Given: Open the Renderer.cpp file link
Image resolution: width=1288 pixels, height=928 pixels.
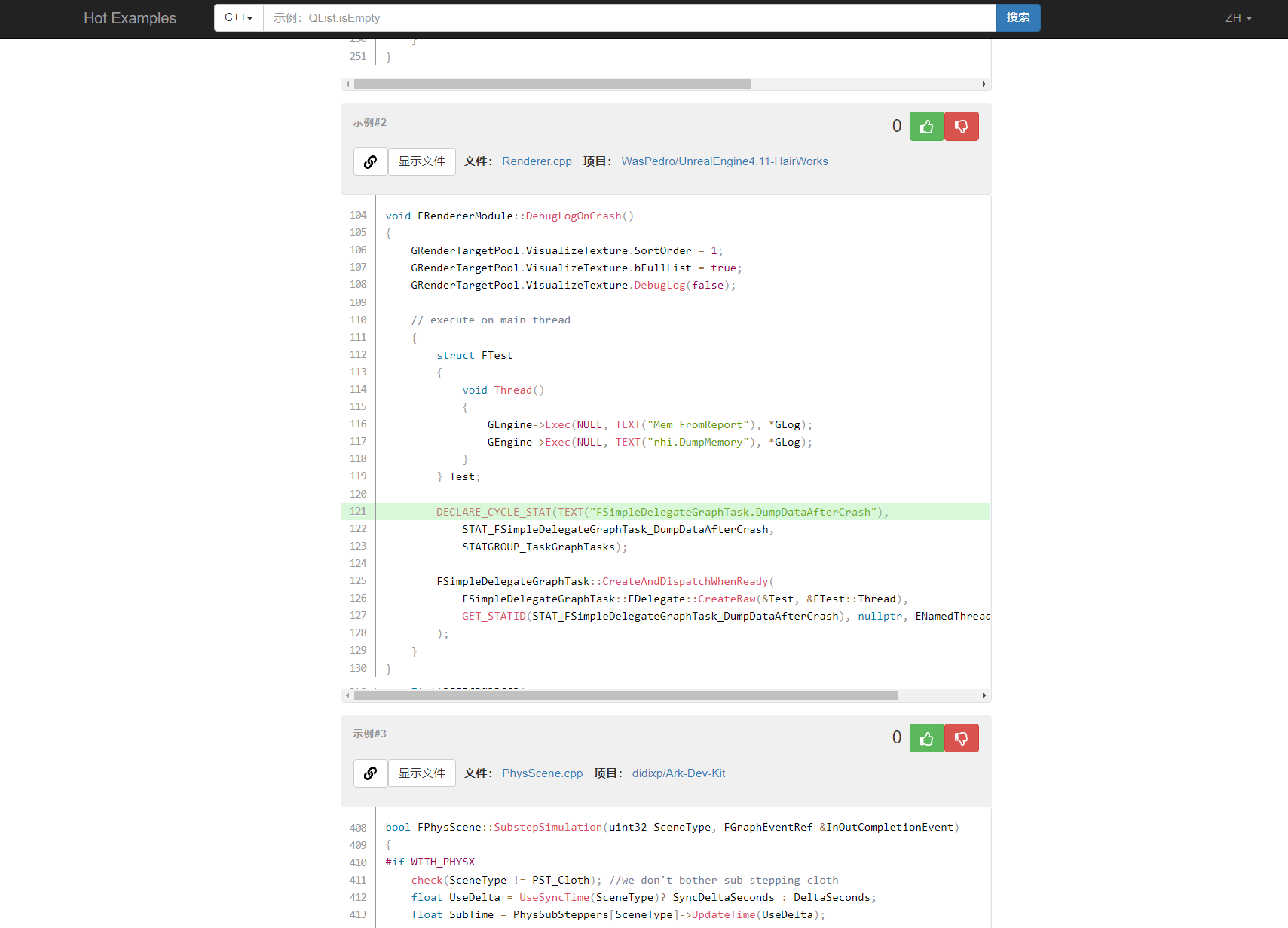Looking at the screenshot, I should (x=537, y=161).
